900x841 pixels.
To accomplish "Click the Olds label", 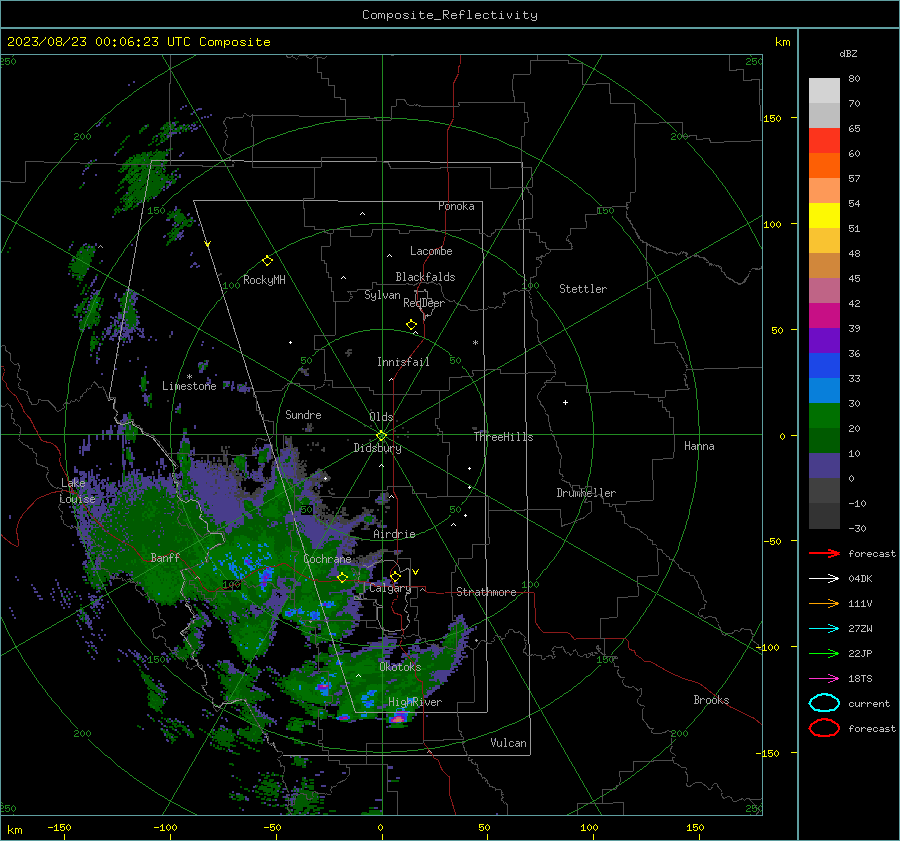I will tap(381, 417).
